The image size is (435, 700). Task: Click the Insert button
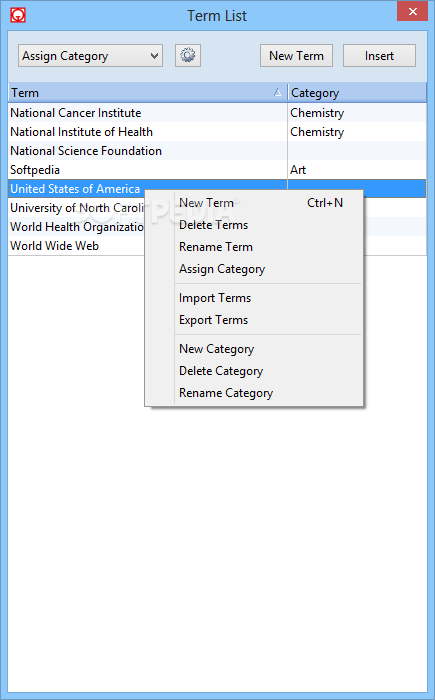click(x=379, y=56)
